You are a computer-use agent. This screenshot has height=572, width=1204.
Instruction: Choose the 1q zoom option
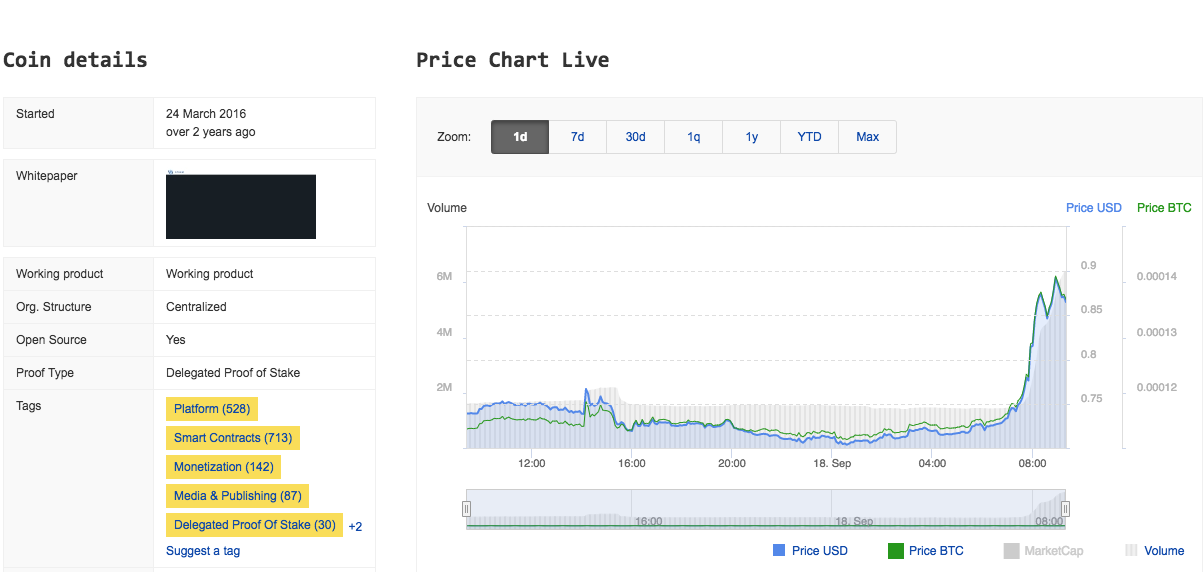(x=694, y=137)
